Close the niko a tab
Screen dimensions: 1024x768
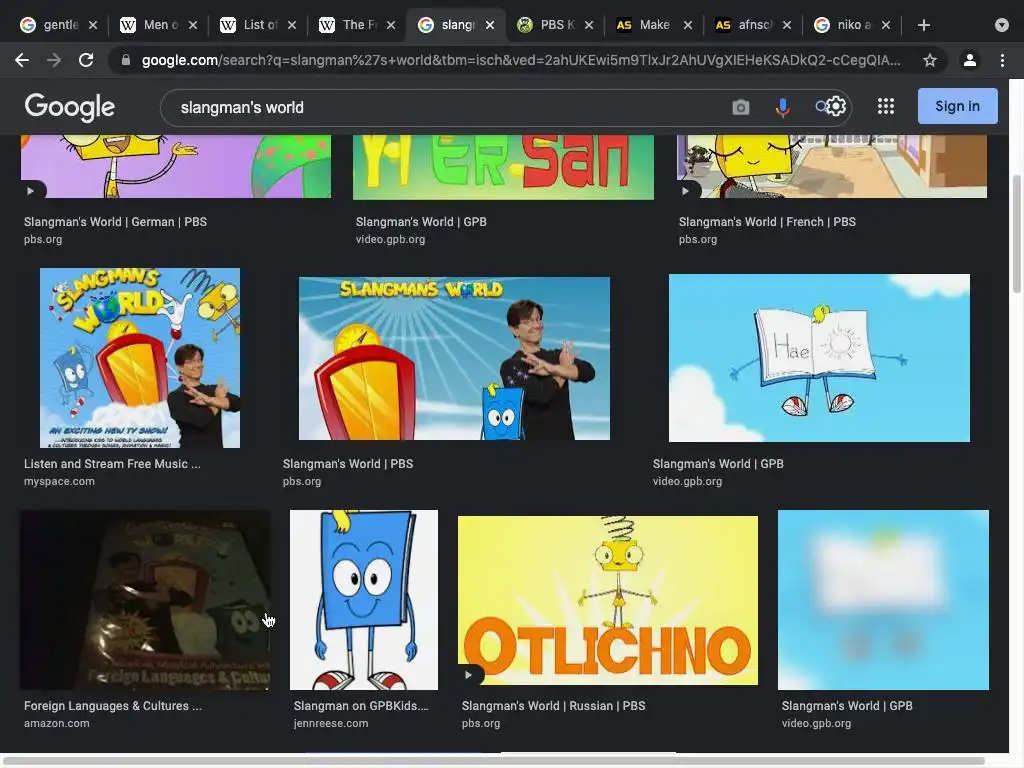[x=886, y=25]
